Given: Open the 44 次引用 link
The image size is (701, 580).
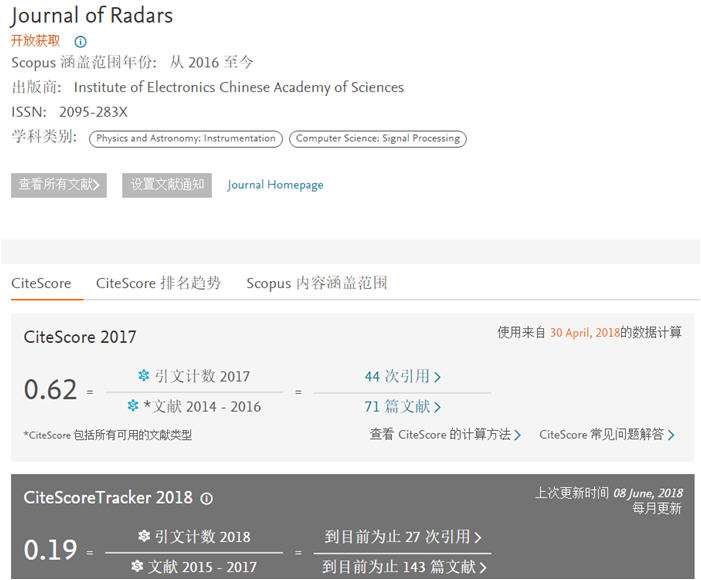Looking at the screenshot, I should (x=402, y=377).
